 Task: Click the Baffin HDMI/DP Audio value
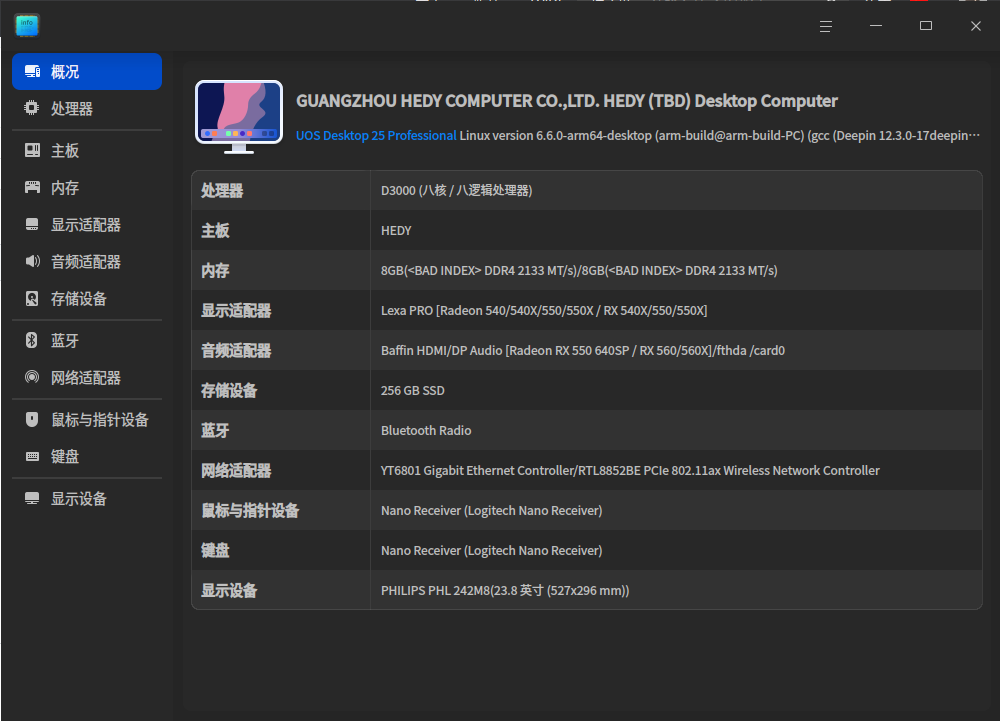point(583,351)
